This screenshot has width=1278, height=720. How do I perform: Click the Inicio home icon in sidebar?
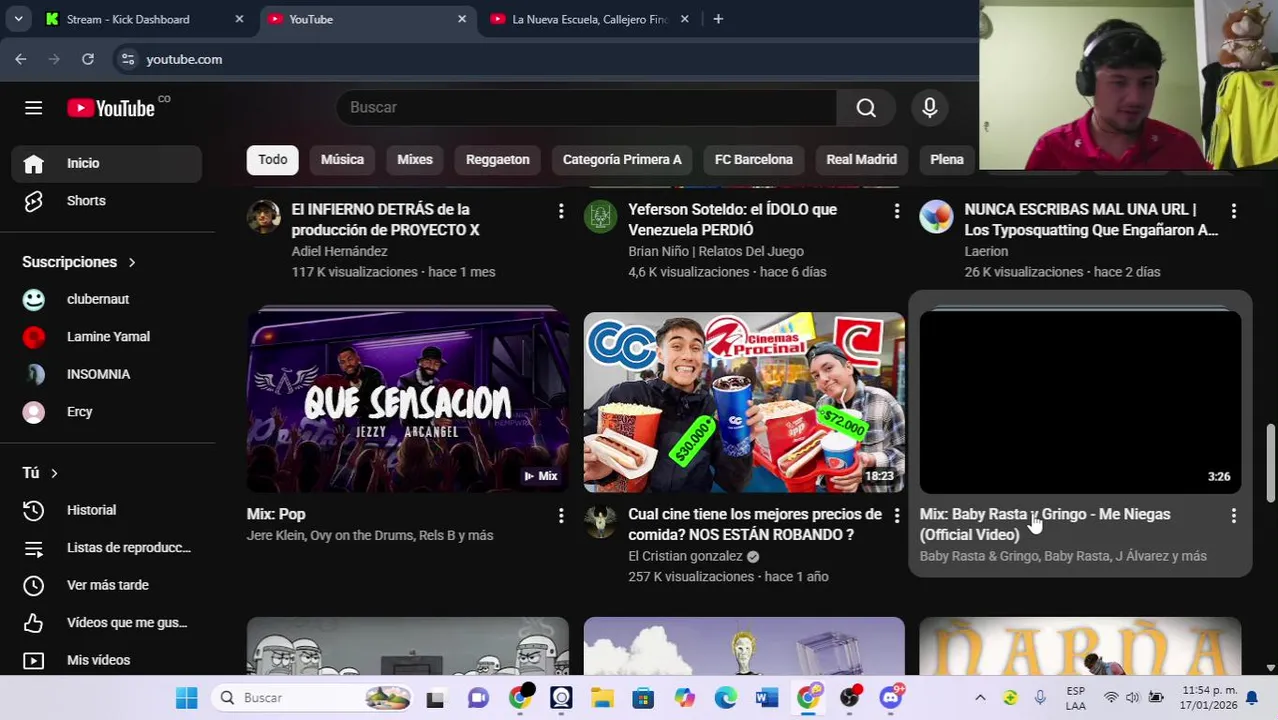tap(33, 163)
